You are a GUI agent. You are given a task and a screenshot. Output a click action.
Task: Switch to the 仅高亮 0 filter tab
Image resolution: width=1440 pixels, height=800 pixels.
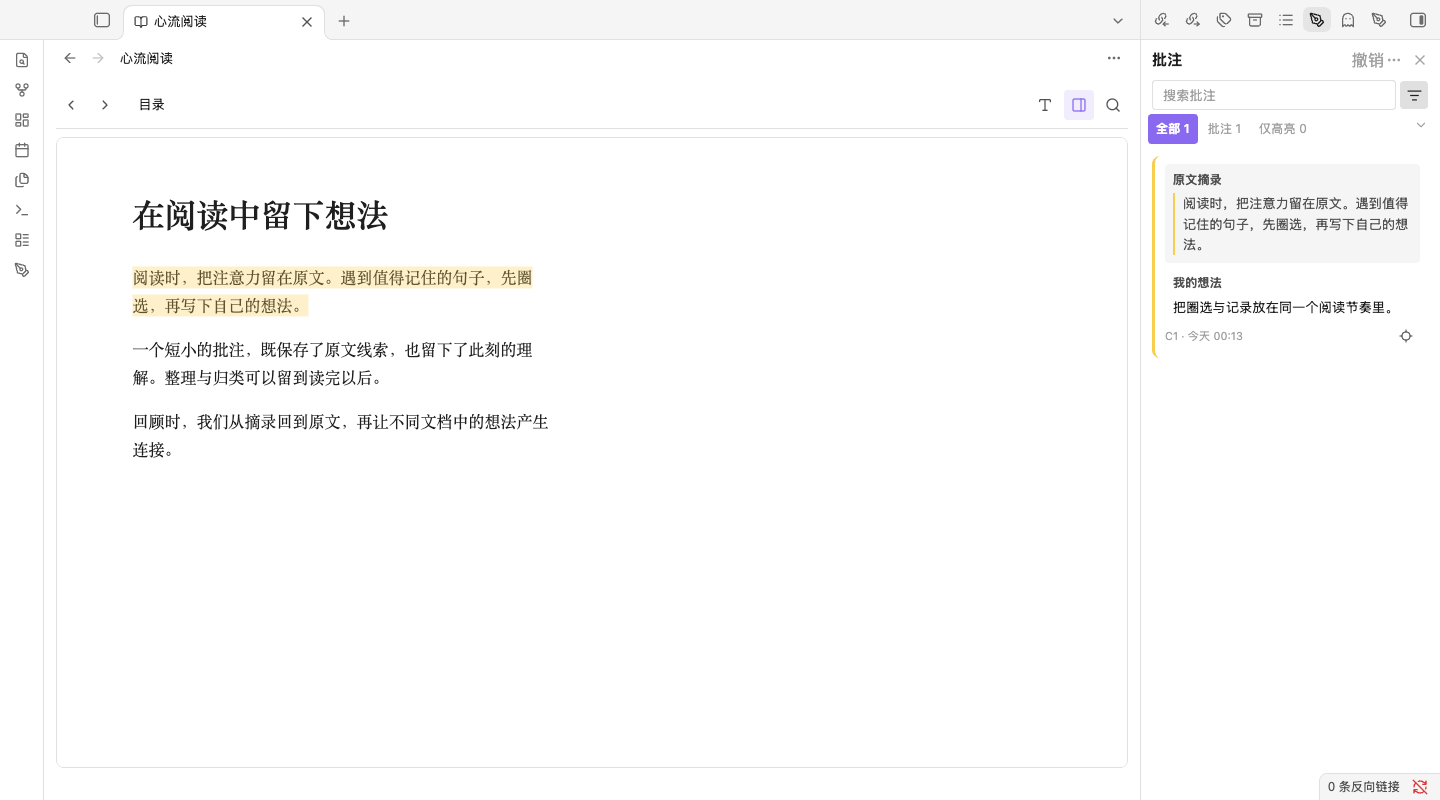pos(1282,129)
